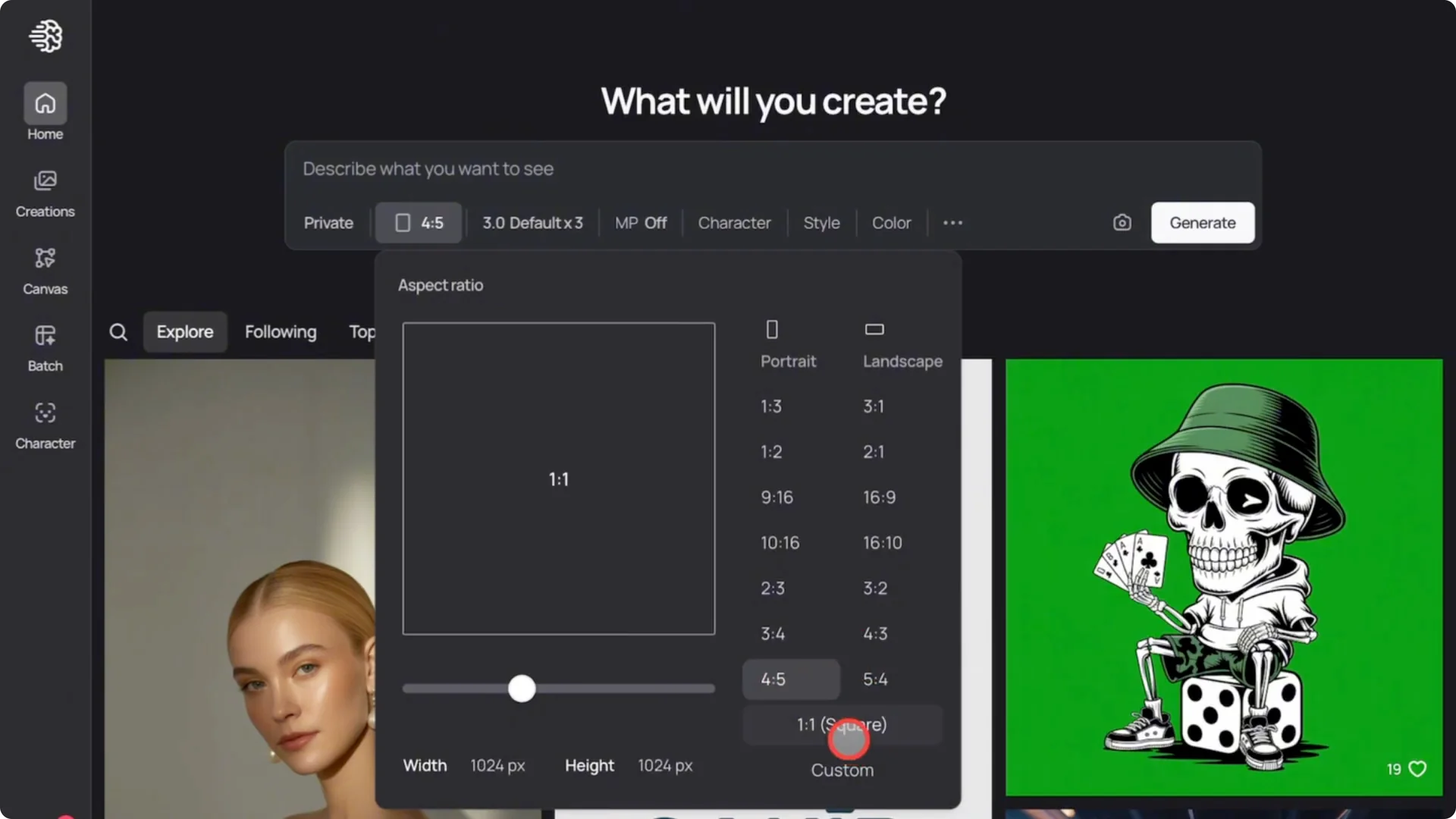1456x819 pixels.
Task: Open the Home panel in the sidebar
Action: (45, 110)
